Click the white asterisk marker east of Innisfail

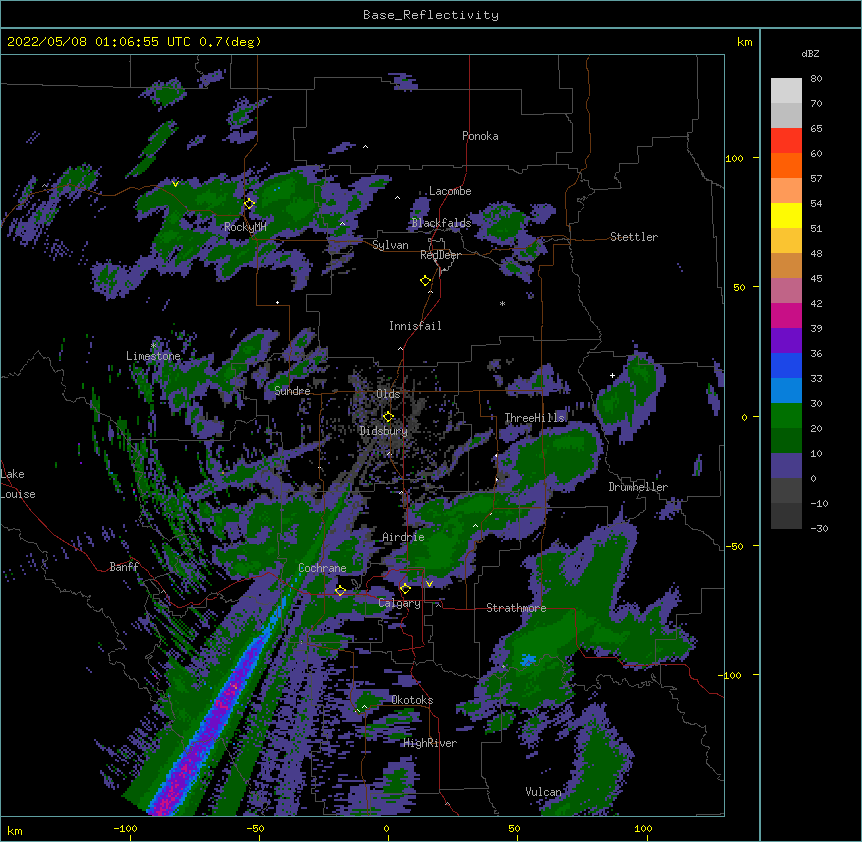[x=502, y=303]
